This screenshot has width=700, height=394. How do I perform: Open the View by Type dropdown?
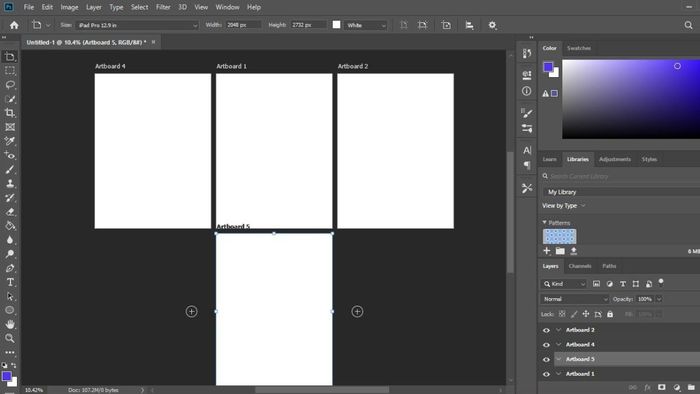tap(563, 206)
